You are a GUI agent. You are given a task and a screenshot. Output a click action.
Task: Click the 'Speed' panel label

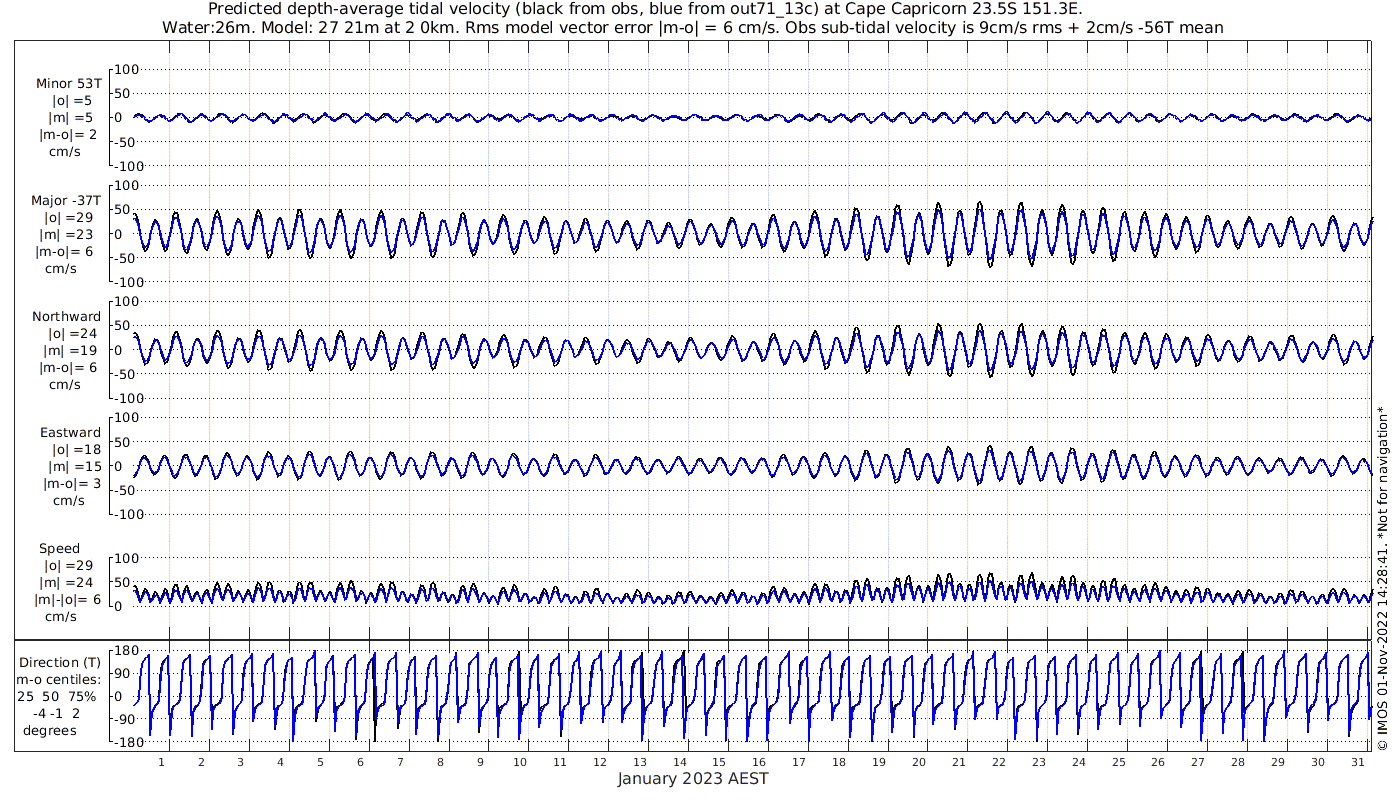click(x=60, y=548)
